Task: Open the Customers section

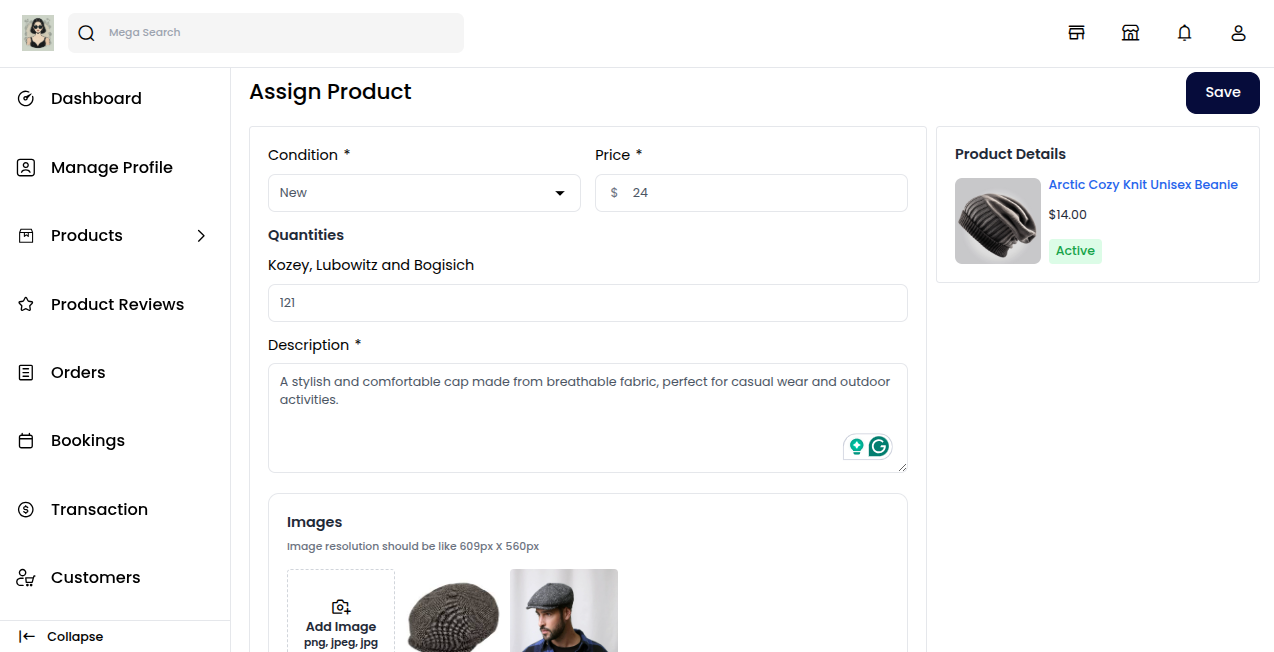Action: coord(95,577)
